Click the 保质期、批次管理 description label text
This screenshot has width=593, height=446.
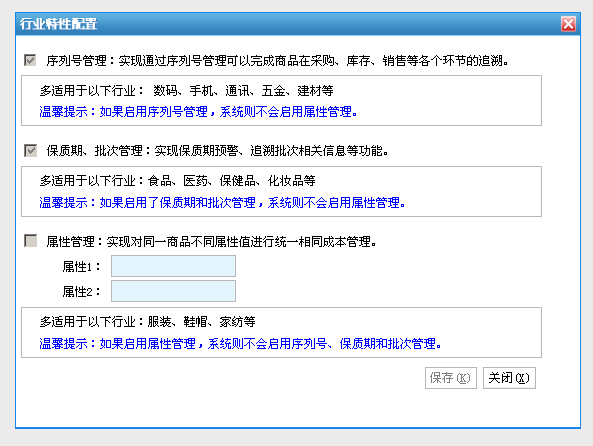217,151
